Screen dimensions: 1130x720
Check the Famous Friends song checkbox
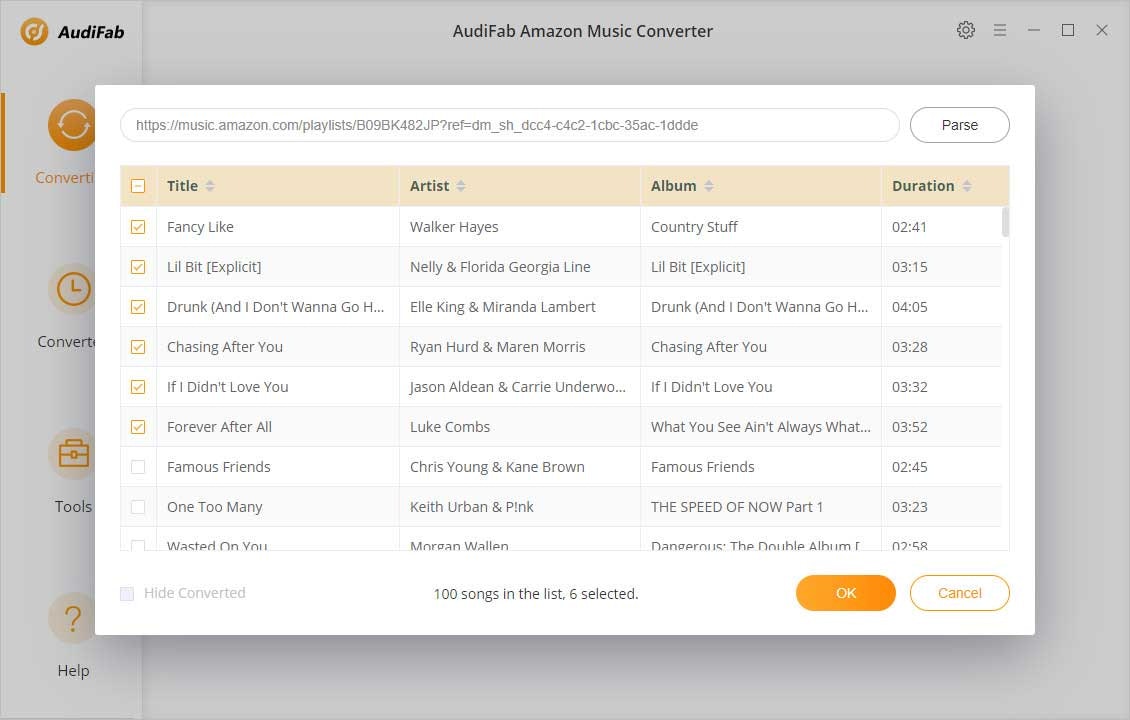coord(138,467)
